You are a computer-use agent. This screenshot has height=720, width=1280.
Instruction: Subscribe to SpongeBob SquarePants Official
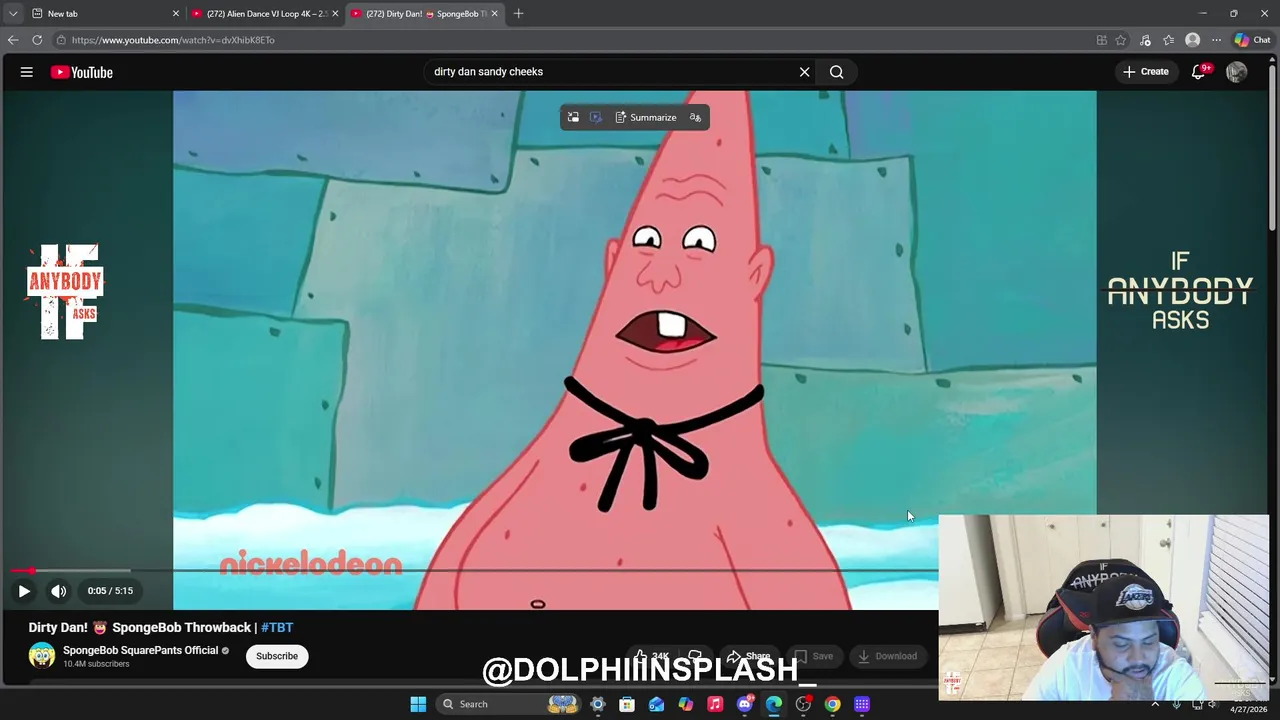pyautogui.click(x=277, y=656)
